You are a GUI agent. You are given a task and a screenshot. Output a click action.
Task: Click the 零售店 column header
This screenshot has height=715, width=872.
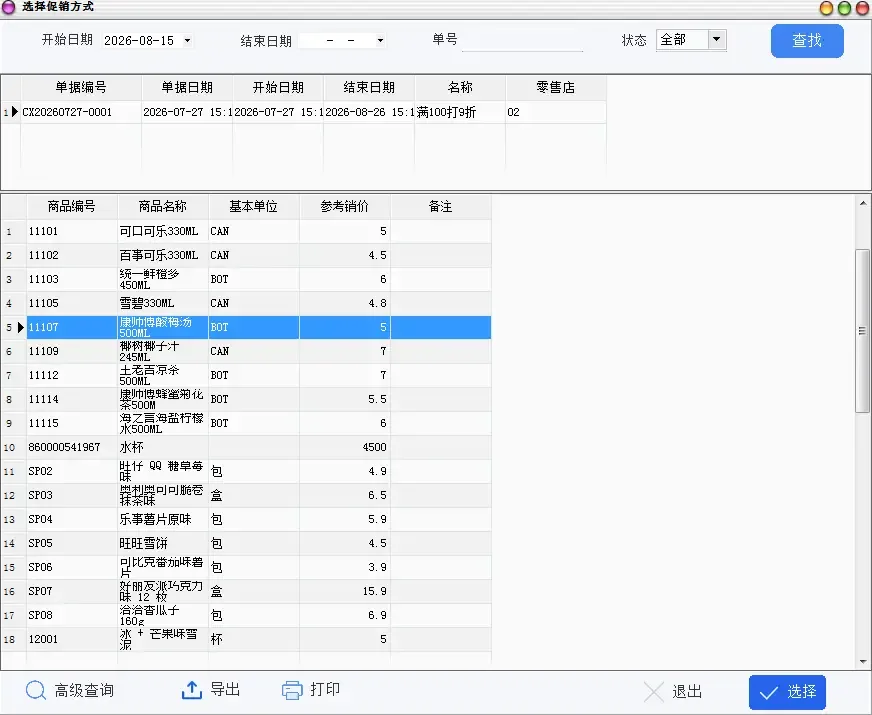tap(556, 87)
